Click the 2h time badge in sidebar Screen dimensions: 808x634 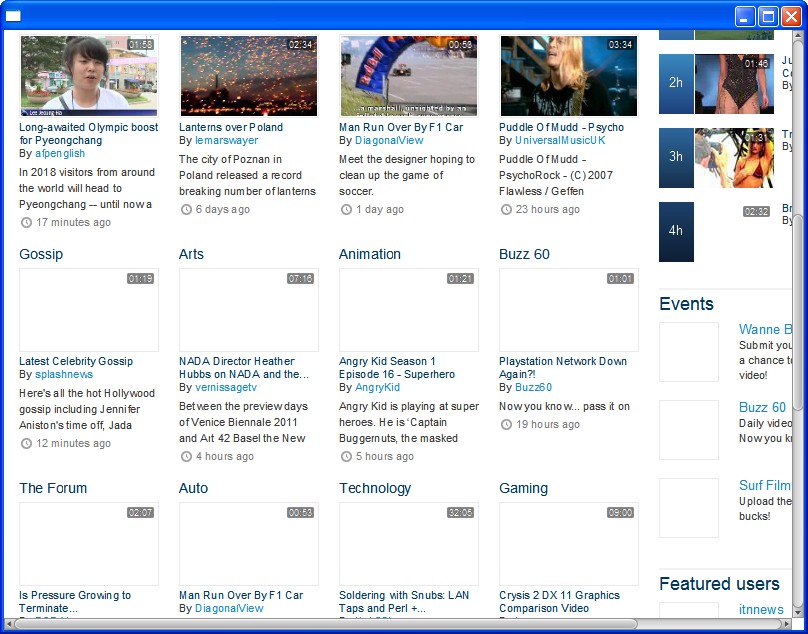click(x=676, y=83)
